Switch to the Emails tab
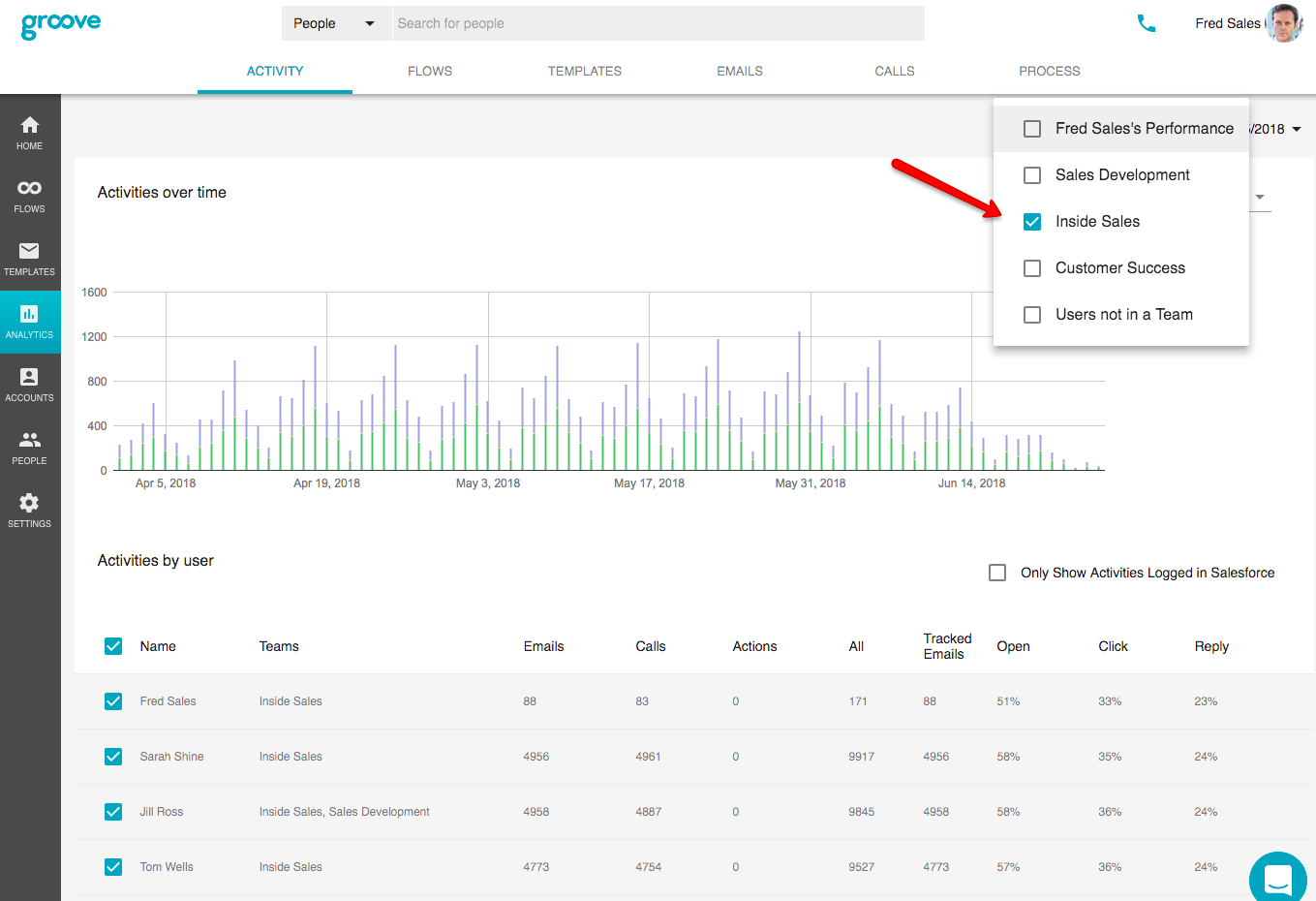Screen dimensions: 1316x901 pos(740,71)
